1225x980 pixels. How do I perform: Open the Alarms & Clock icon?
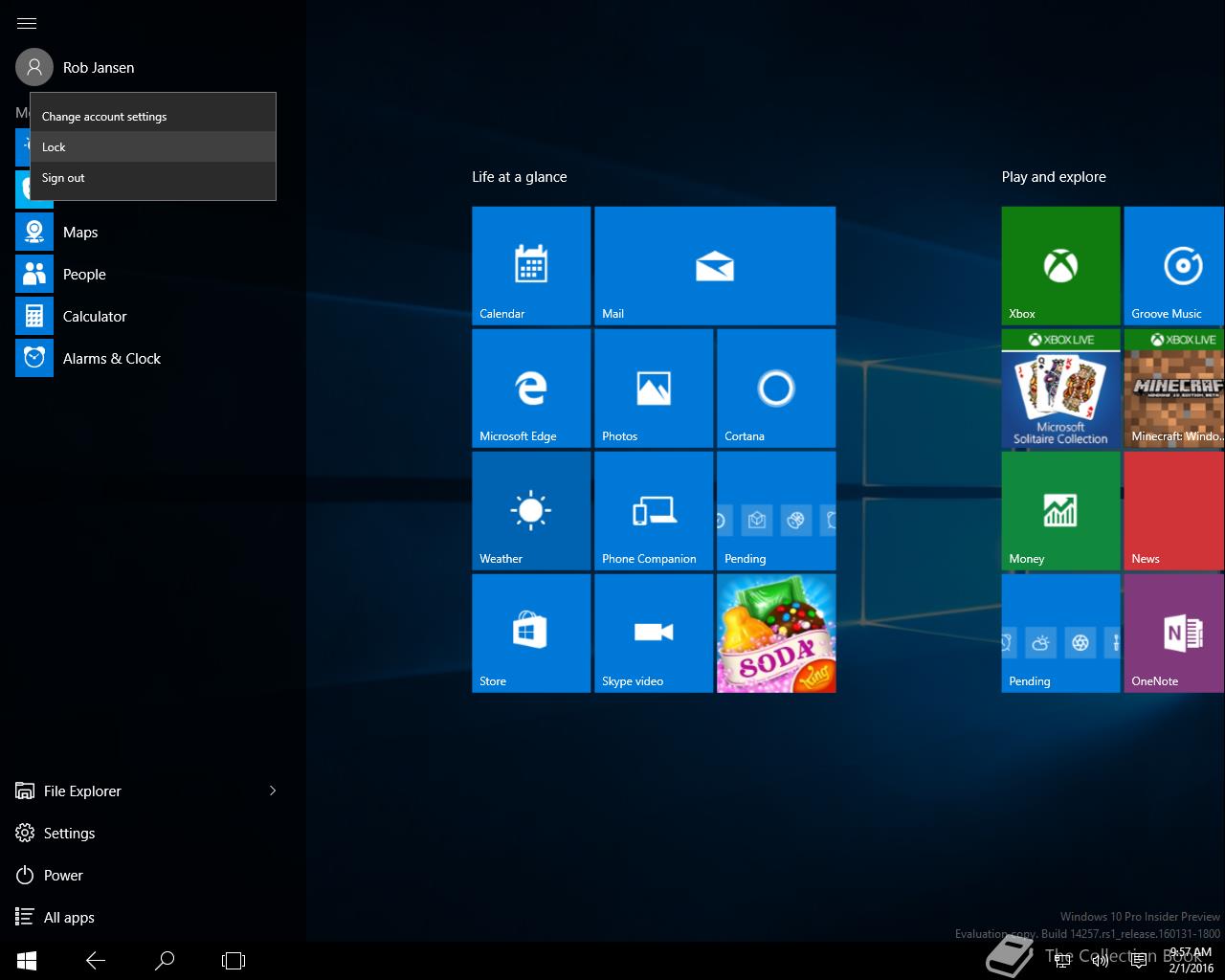point(34,358)
